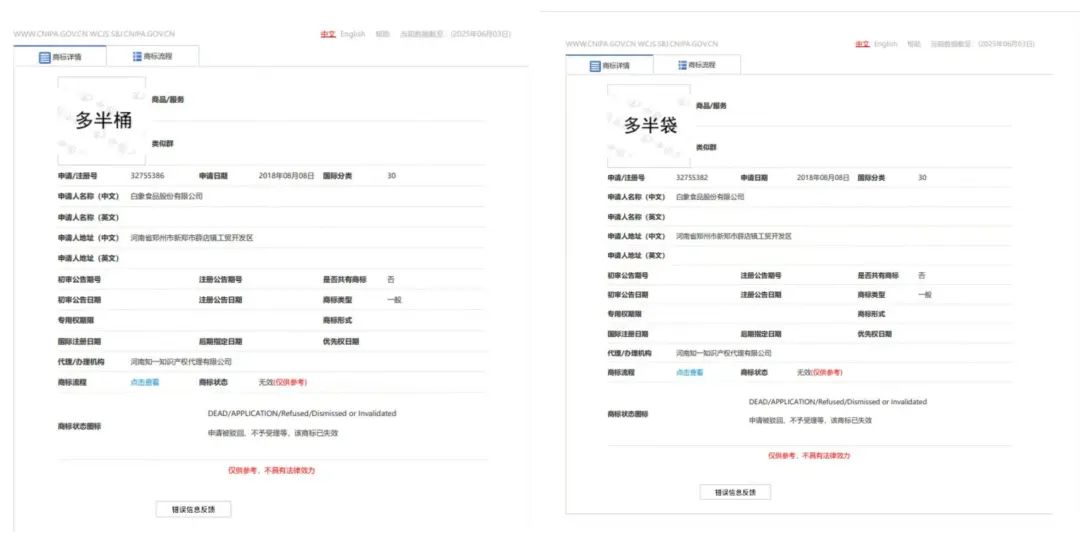The image size is (1080, 540).
Task: Click the applicant address value in 多半桶 page
Action: [192, 238]
